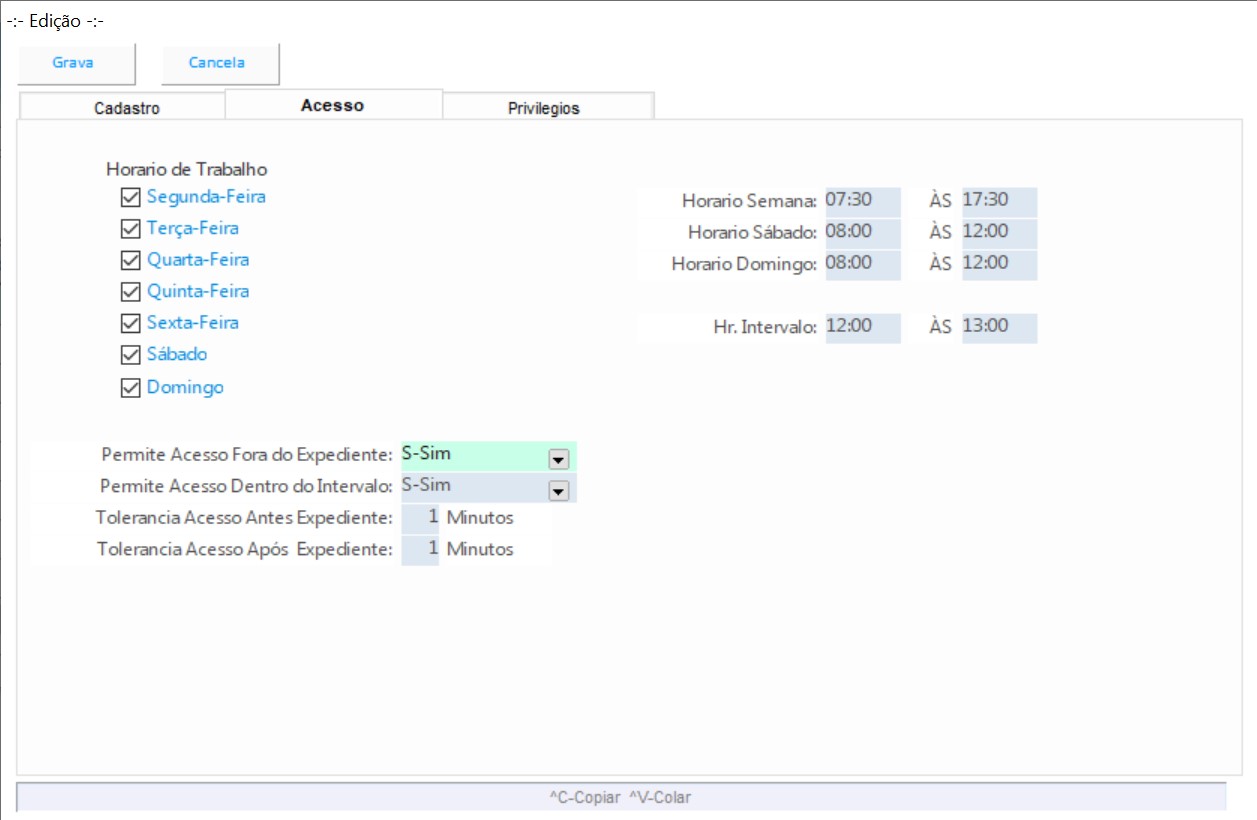
Task: Open the Privilegios tab
Action: coord(543,108)
